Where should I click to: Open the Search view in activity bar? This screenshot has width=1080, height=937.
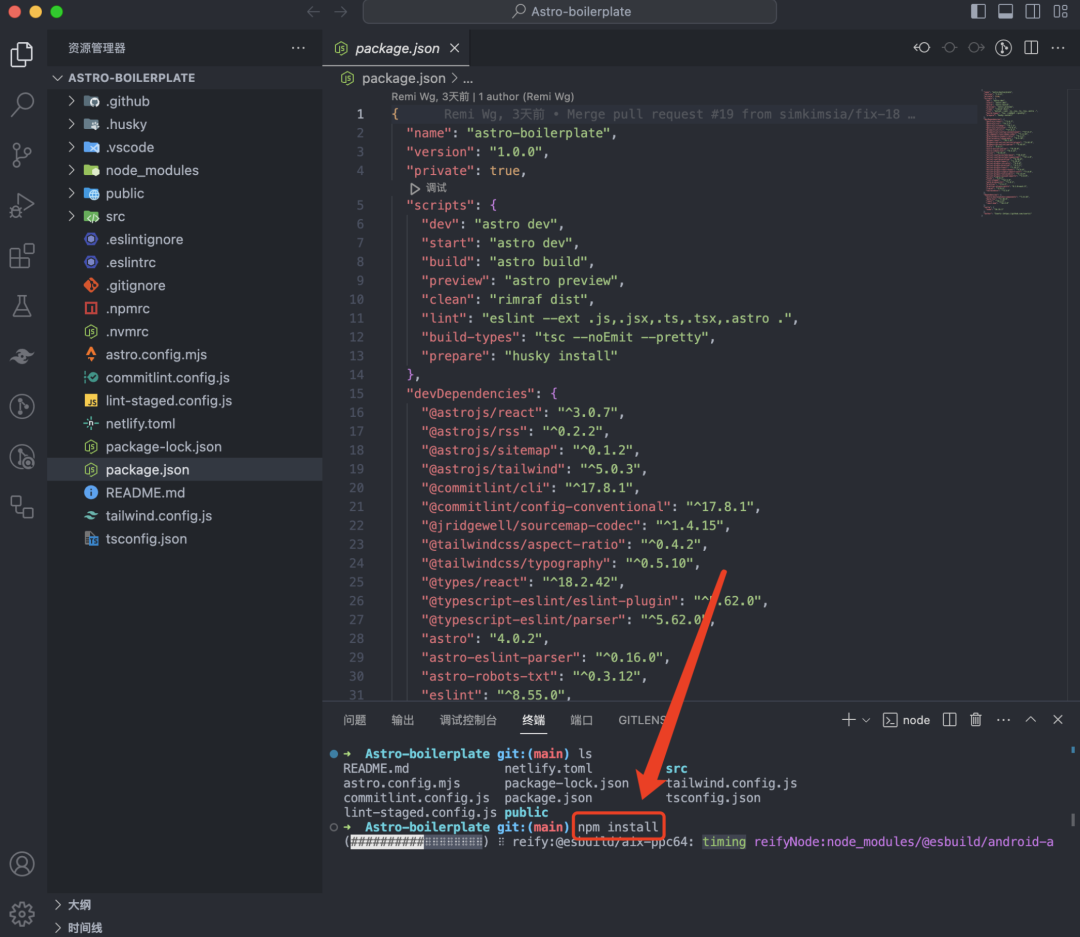22,104
